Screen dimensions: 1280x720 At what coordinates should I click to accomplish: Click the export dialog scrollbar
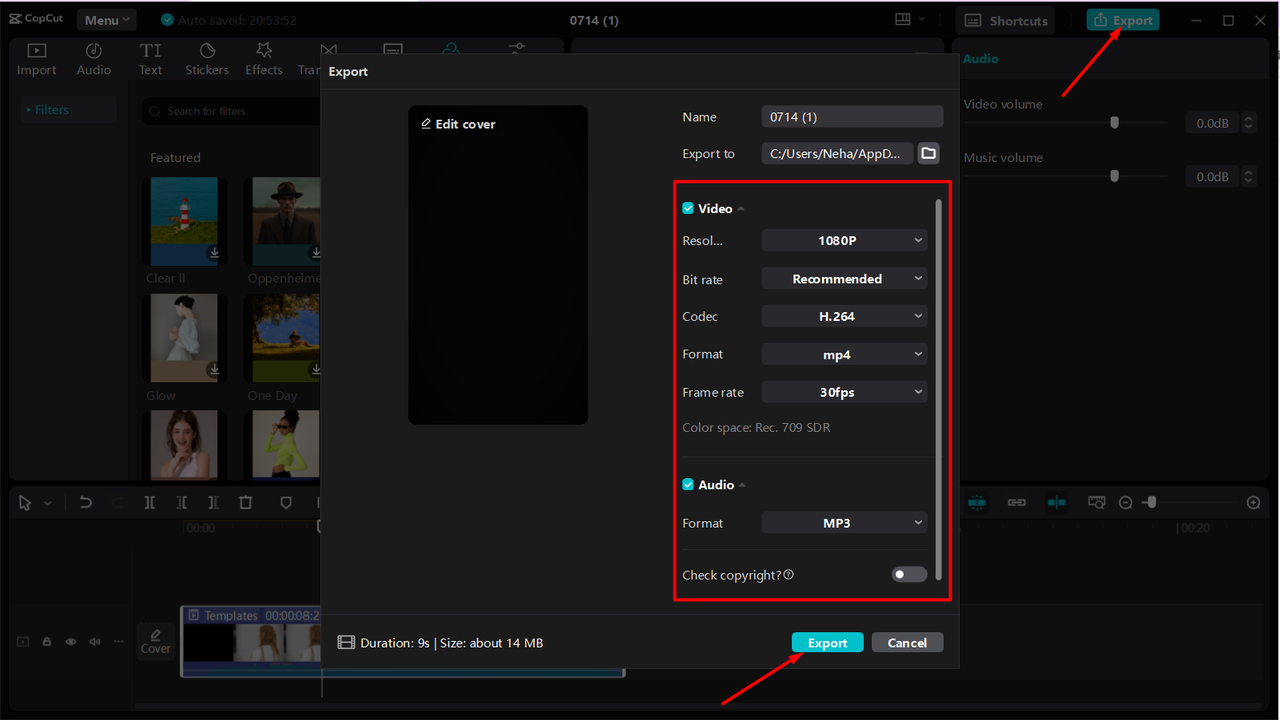click(x=938, y=390)
